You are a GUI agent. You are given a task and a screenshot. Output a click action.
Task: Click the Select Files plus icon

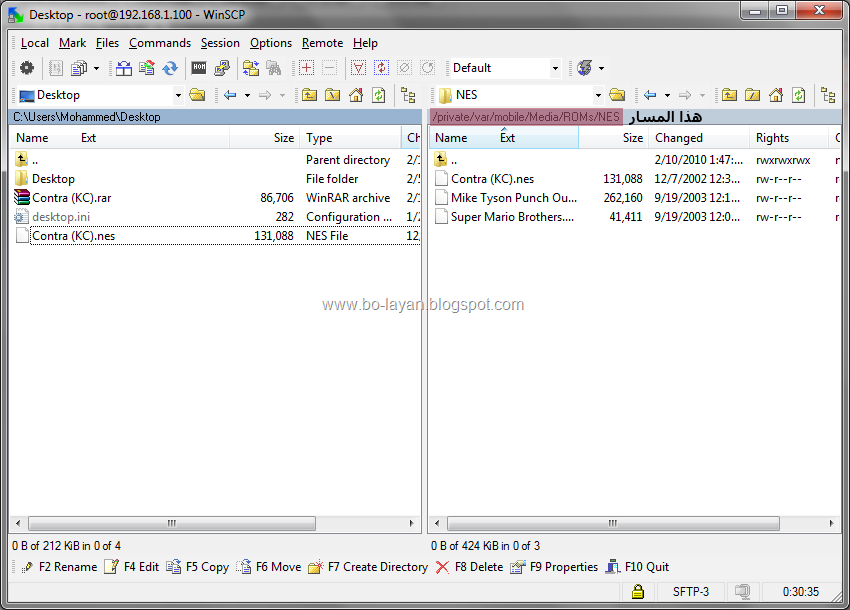(306, 68)
